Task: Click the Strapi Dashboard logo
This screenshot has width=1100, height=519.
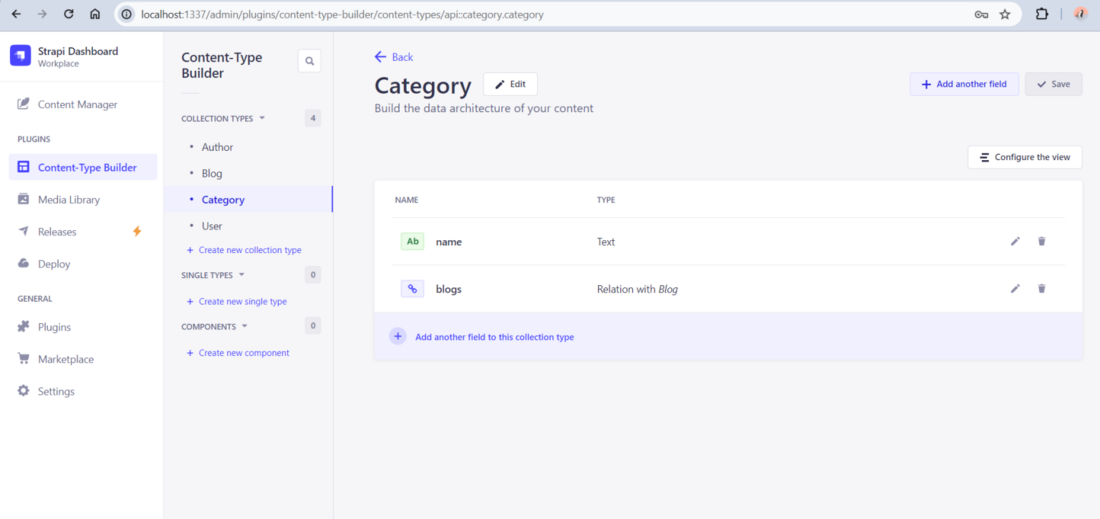Action: point(20,56)
